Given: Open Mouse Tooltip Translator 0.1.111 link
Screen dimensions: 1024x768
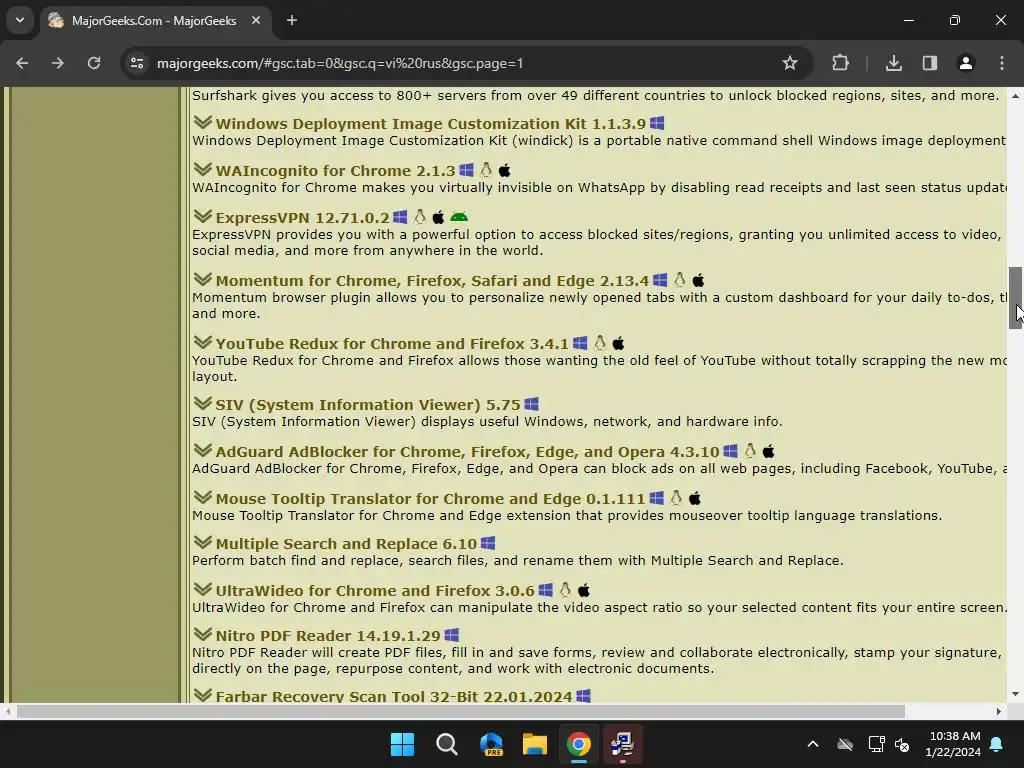Looking at the screenshot, I should [430, 499].
